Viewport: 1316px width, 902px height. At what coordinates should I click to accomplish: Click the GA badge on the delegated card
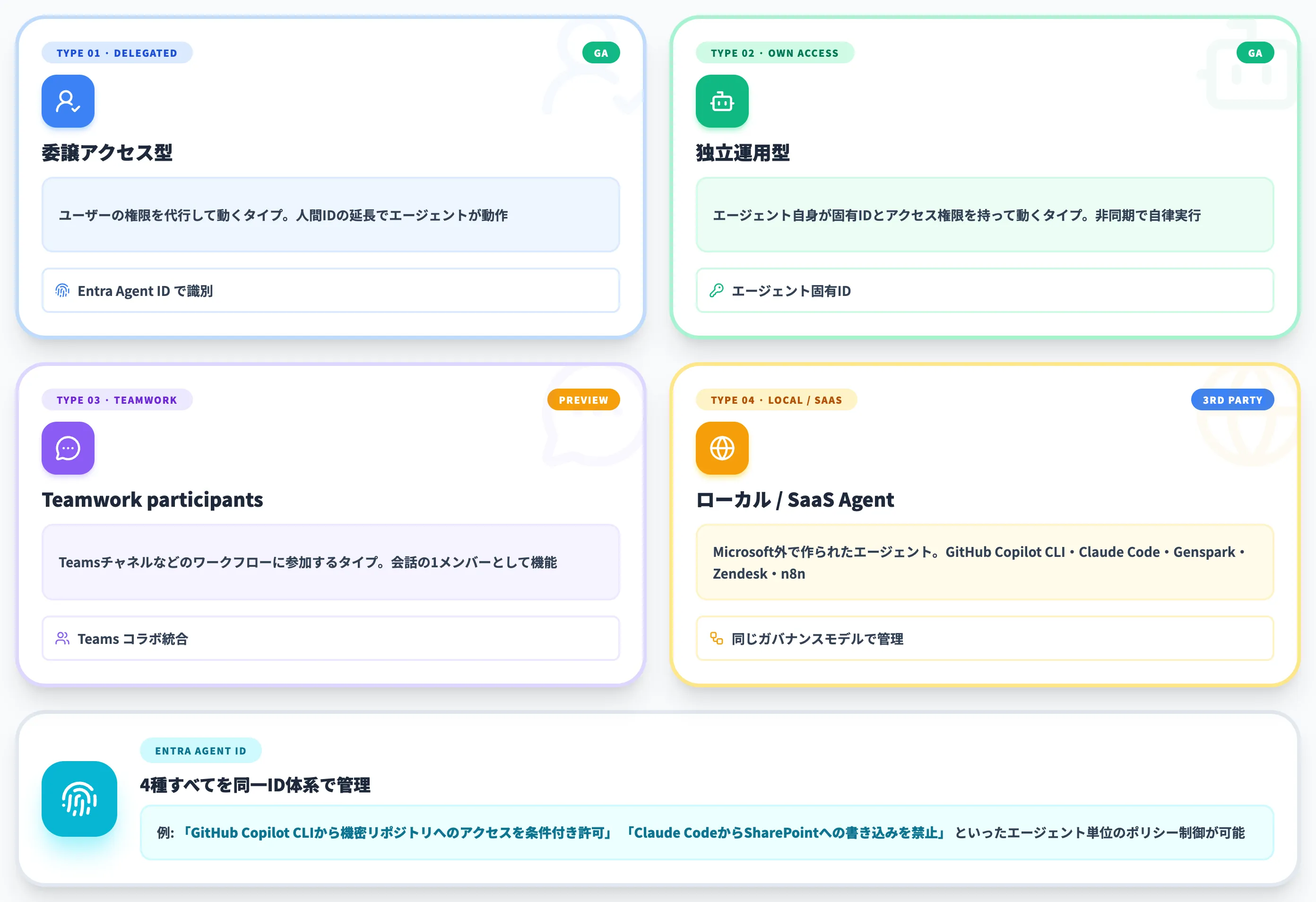pyautogui.click(x=601, y=52)
